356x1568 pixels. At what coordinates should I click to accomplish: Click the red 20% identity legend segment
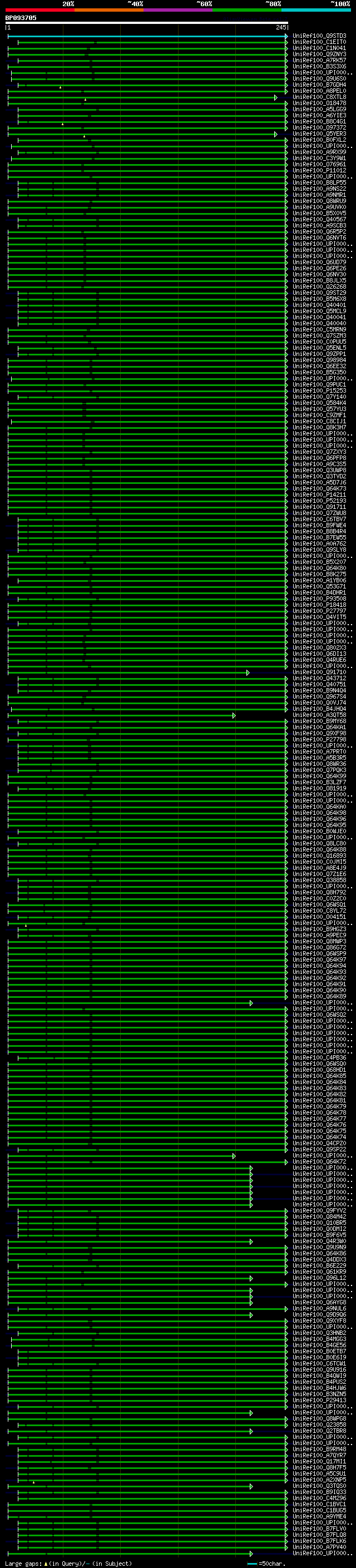39,10
